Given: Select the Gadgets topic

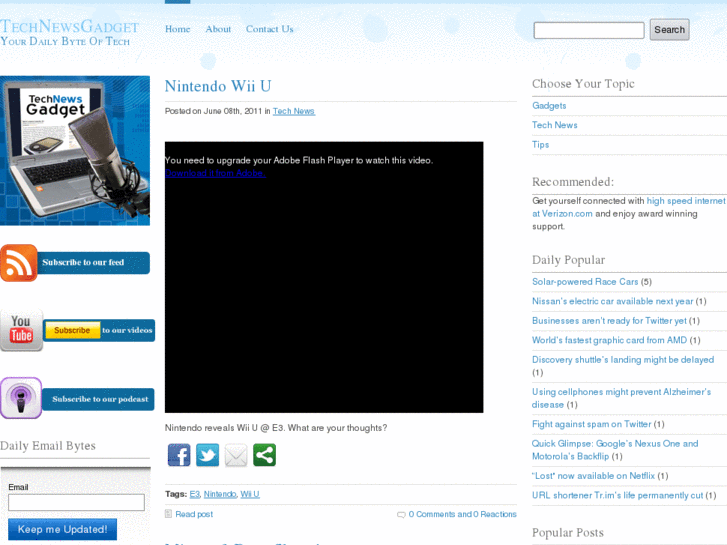Looking at the screenshot, I should pos(549,106).
